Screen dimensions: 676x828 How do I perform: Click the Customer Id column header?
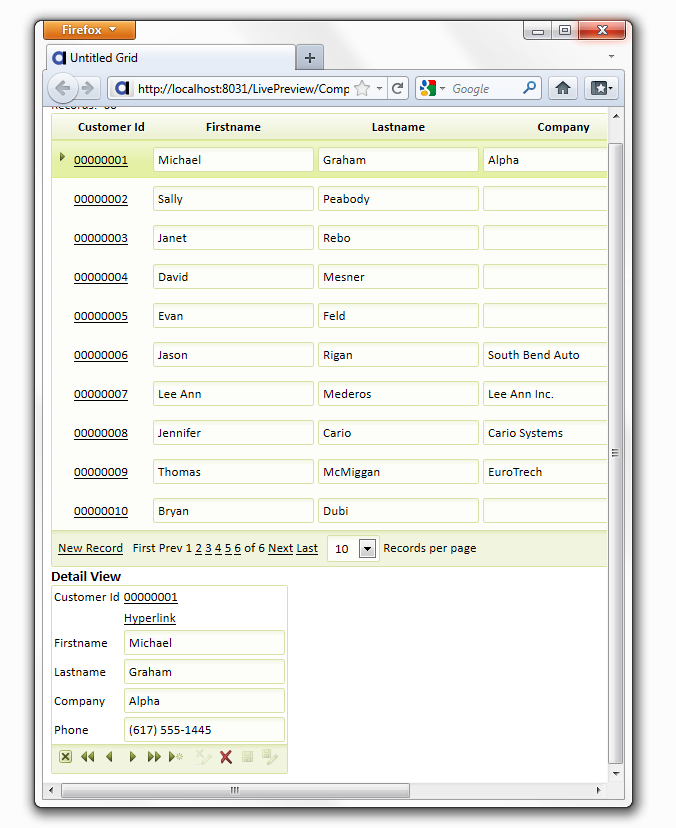(x=111, y=127)
